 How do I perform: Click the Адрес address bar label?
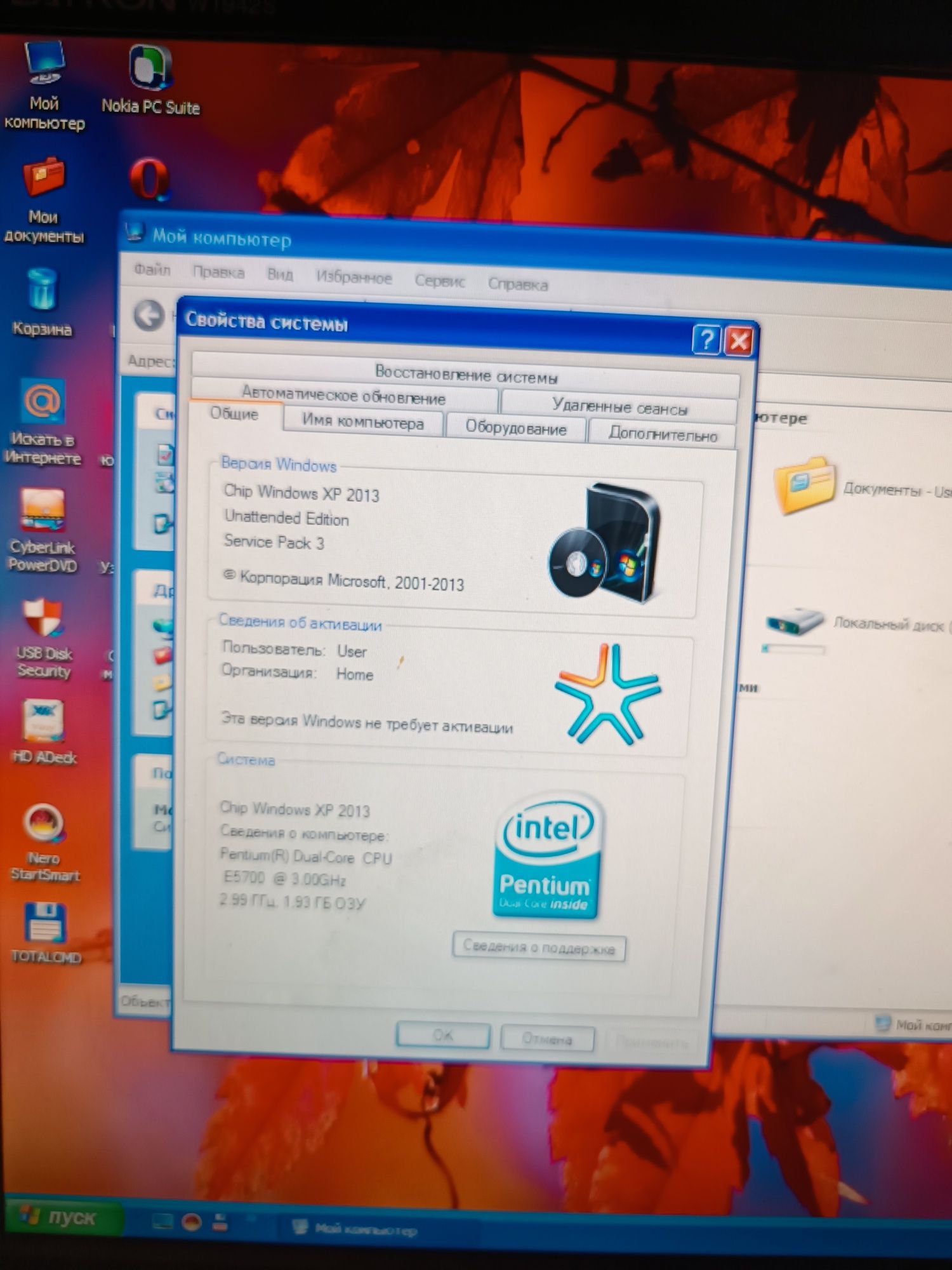pyautogui.click(x=150, y=361)
